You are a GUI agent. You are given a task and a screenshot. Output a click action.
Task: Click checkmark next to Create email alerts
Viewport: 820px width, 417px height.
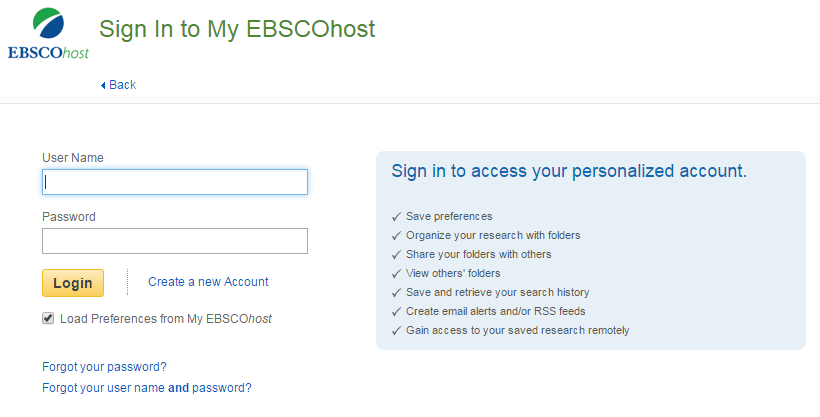(x=397, y=312)
